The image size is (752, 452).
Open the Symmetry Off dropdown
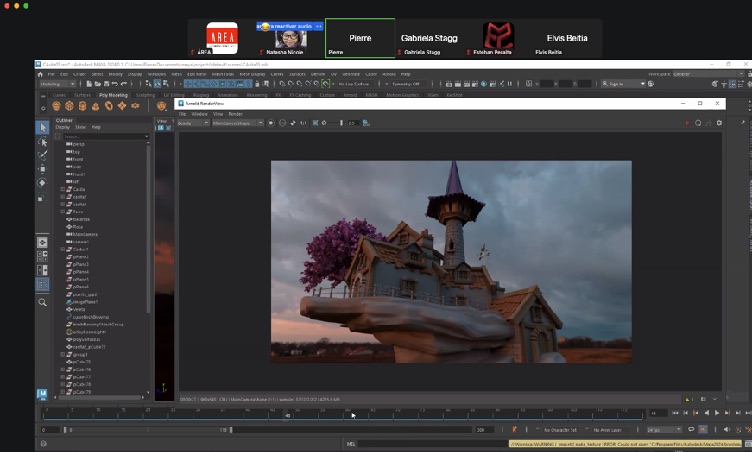click(408, 84)
